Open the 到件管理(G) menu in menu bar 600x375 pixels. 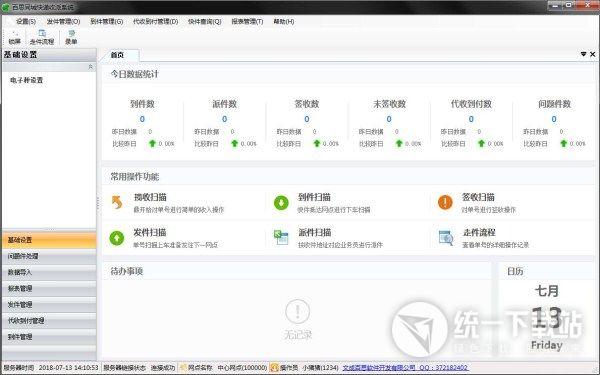pos(107,21)
